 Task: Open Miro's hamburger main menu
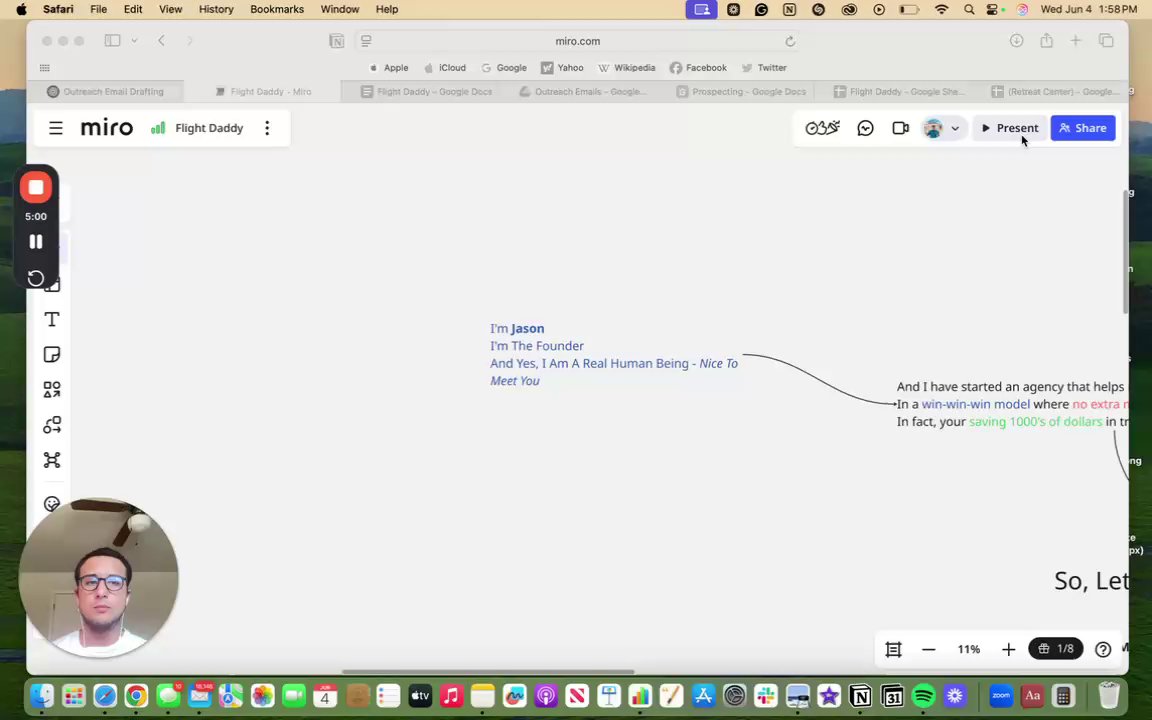point(56,128)
